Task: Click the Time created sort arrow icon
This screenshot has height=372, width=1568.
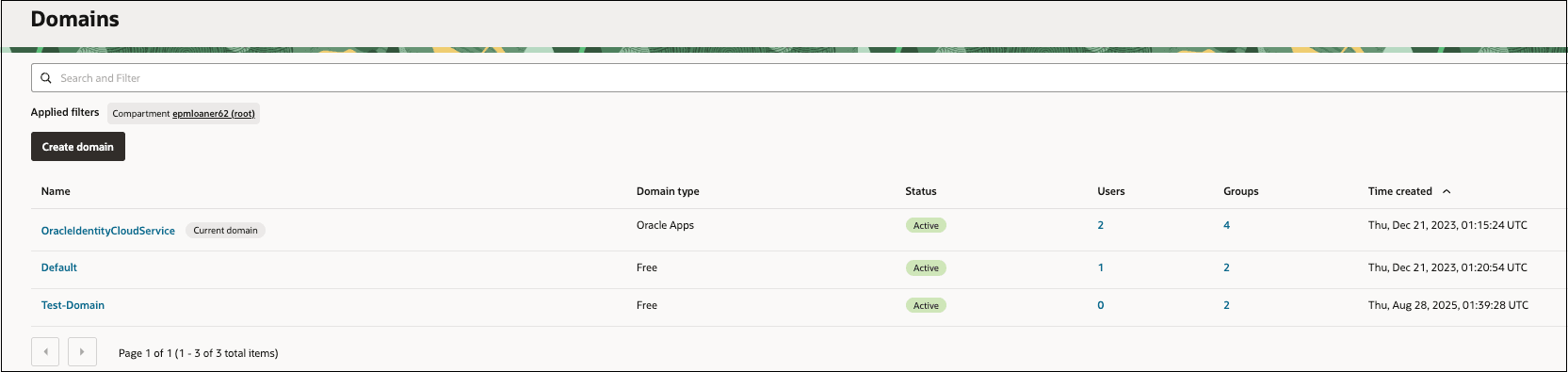Action: tap(1447, 191)
